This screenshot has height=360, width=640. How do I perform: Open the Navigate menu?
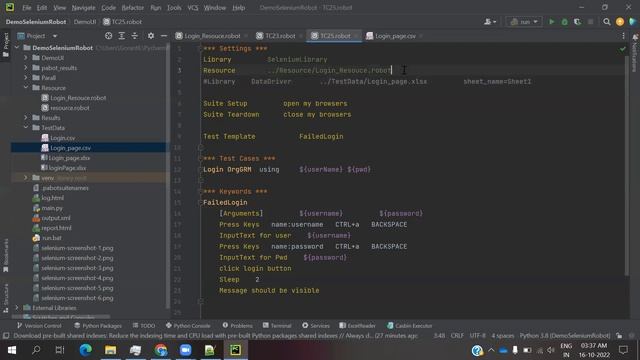[83, 7]
